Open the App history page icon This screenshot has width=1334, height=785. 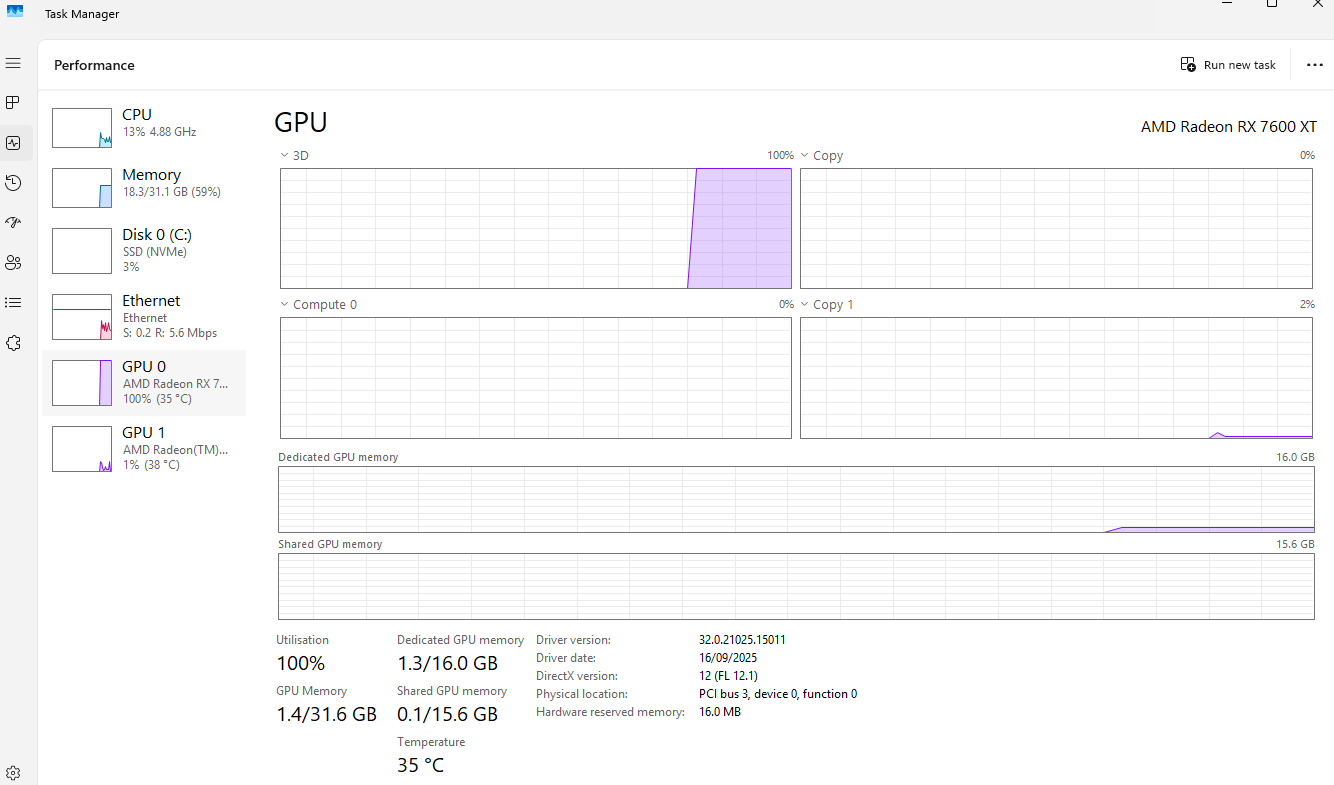tap(13, 183)
